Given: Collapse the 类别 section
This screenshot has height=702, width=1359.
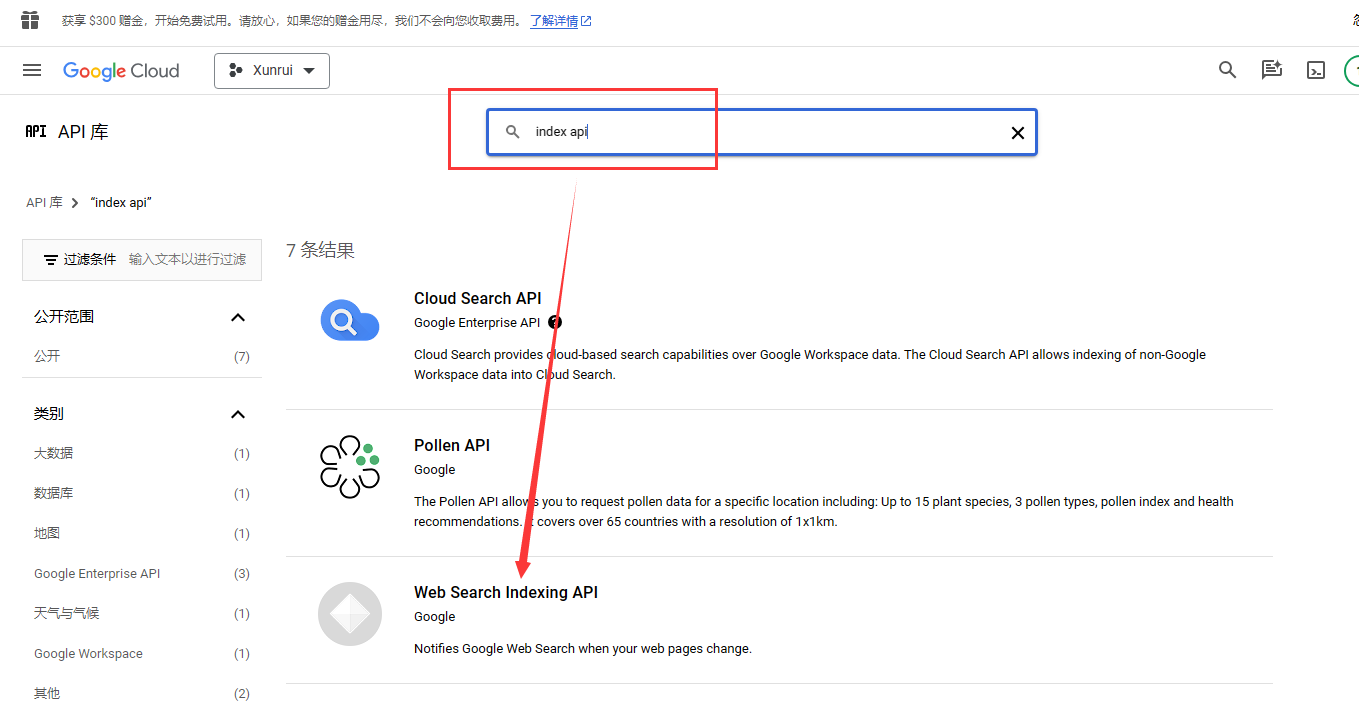Looking at the screenshot, I should coord(238,414).
